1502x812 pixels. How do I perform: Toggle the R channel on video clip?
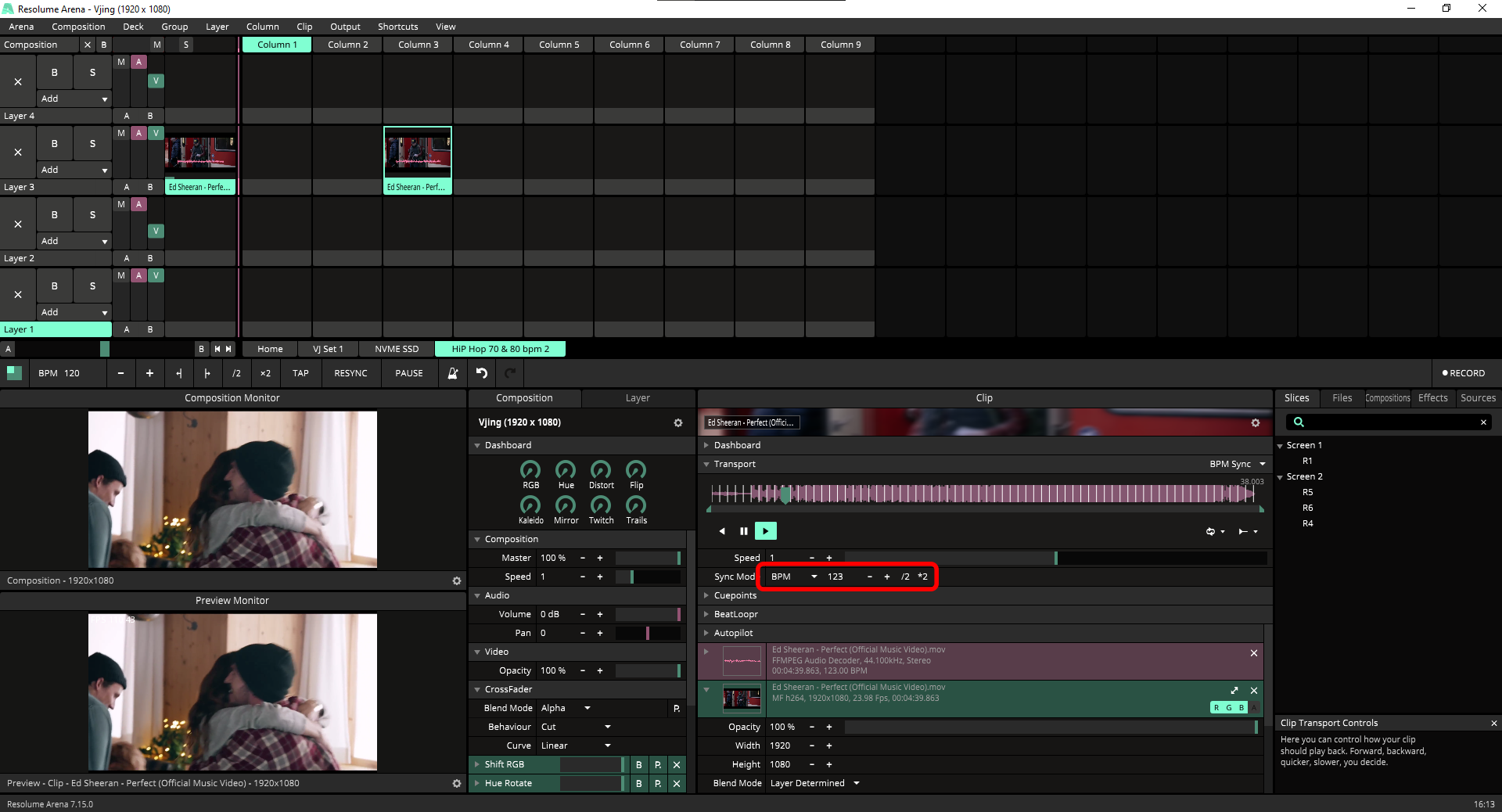point(1216,708)
